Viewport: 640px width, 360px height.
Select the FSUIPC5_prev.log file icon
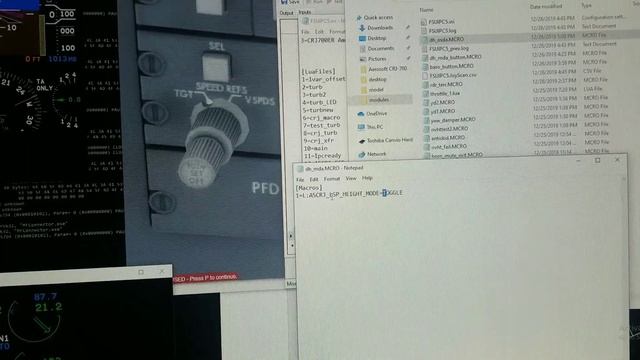click(424, 49)
